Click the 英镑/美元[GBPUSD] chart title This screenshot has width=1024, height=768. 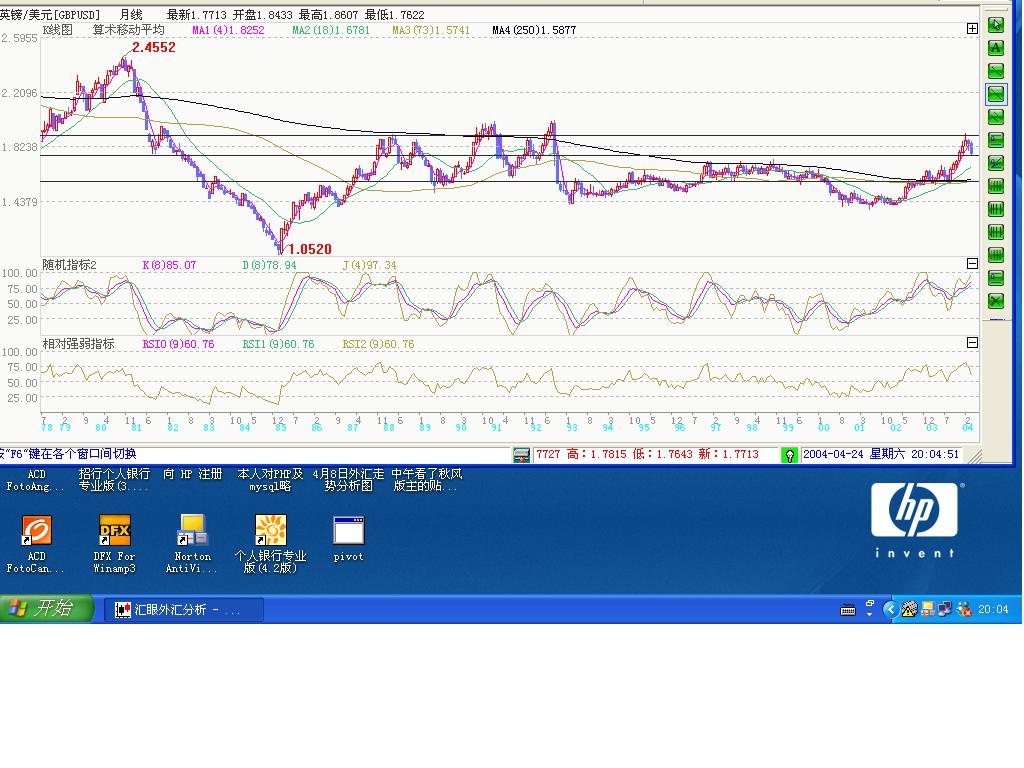coord(50,15)
